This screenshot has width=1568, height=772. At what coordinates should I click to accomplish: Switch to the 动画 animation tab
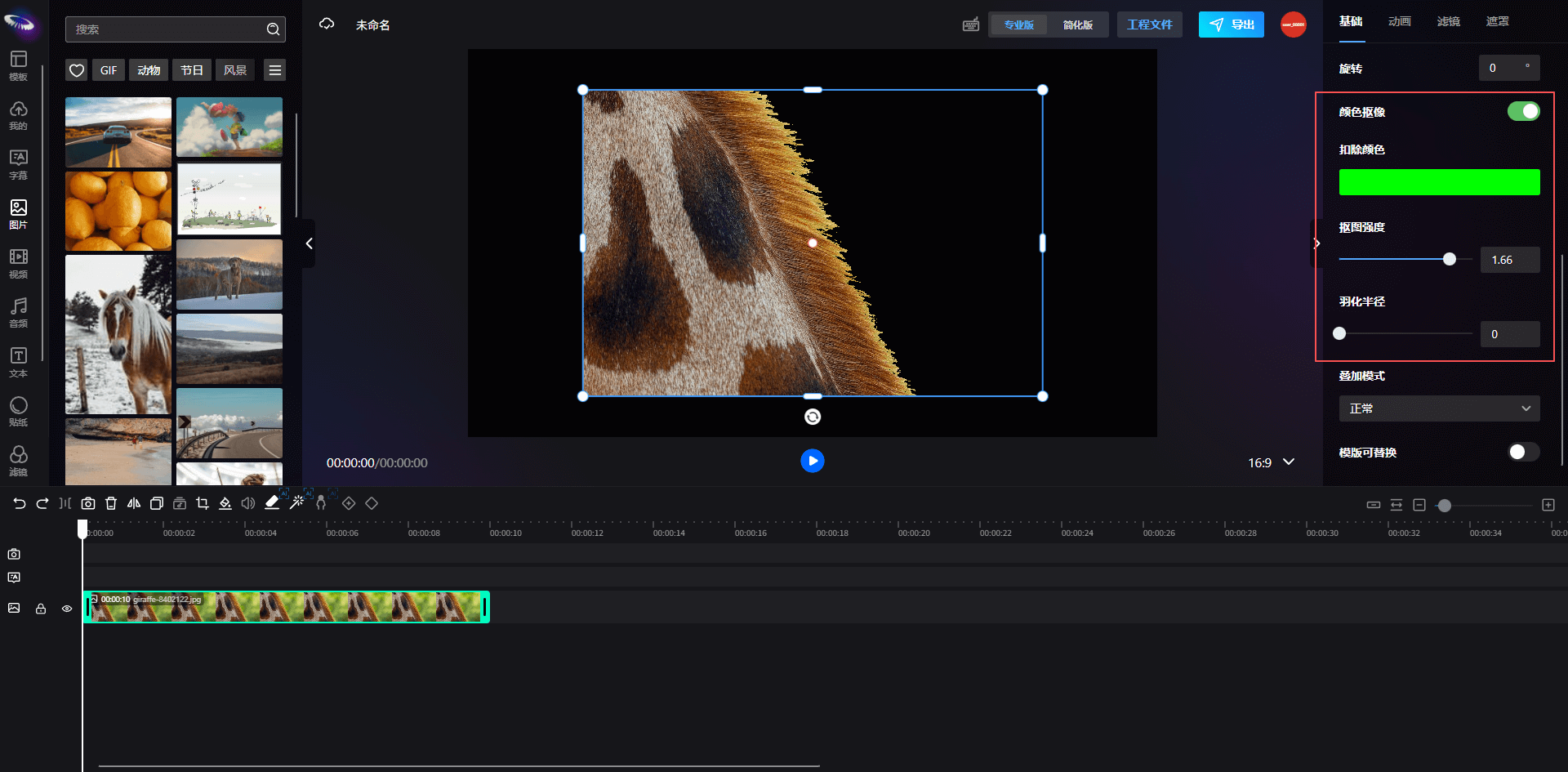coord(1399,21)
